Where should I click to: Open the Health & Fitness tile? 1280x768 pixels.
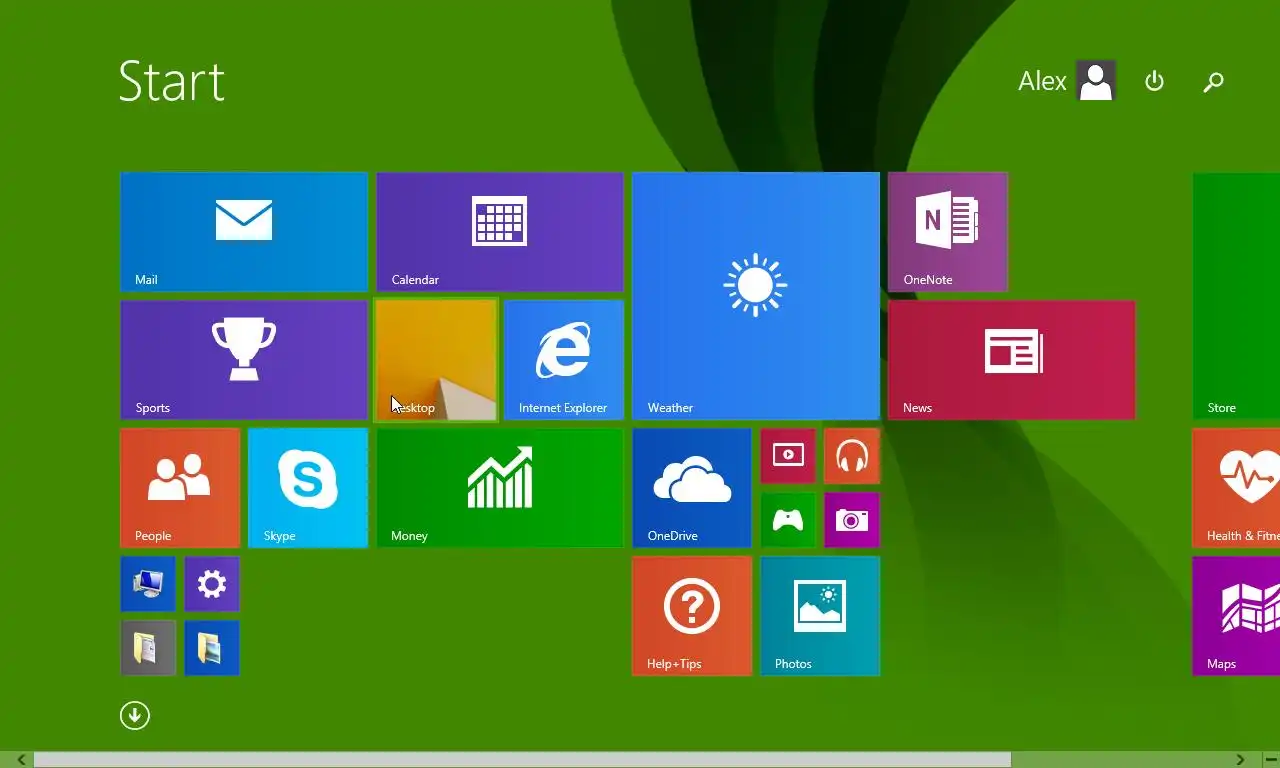coord(1236,488)
